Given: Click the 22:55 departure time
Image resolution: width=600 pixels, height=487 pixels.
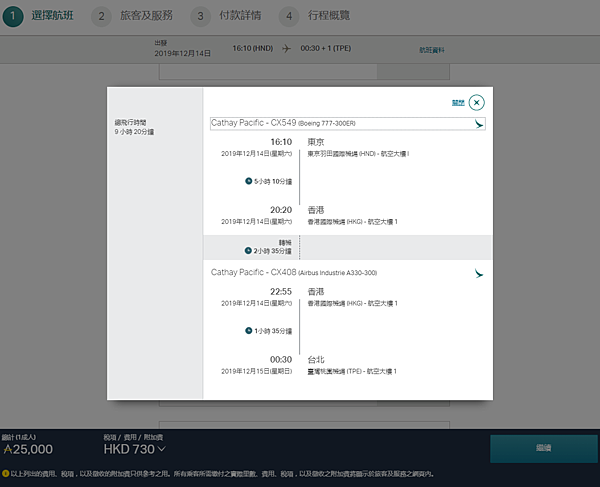Looking at the screenshot, I should 281,292.
